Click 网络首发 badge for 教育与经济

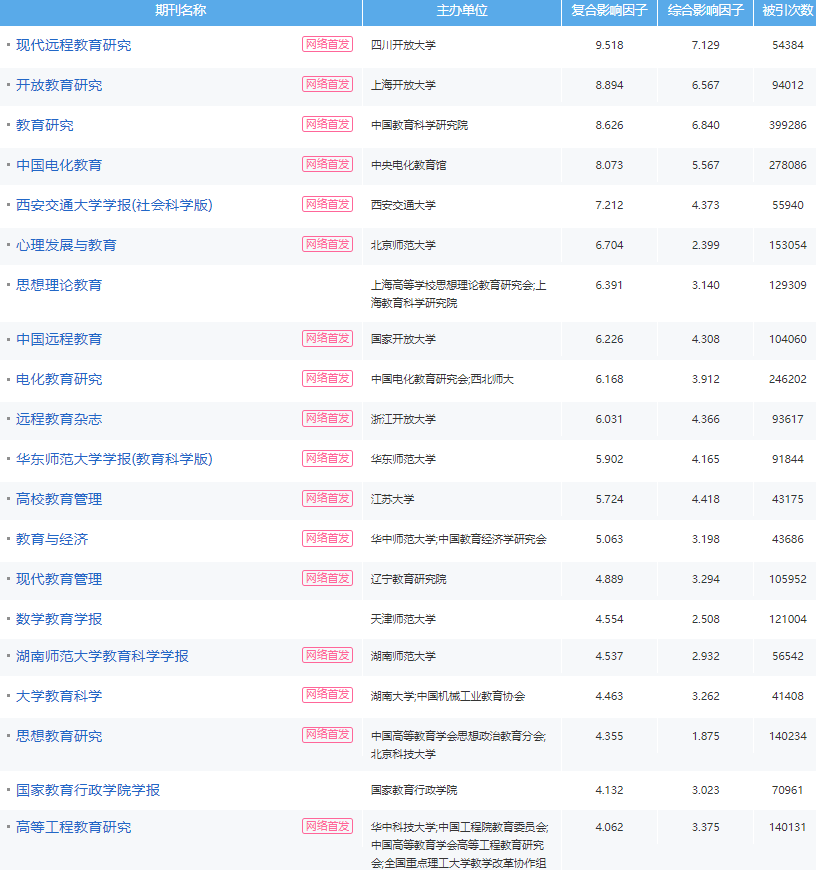[328, 538]
